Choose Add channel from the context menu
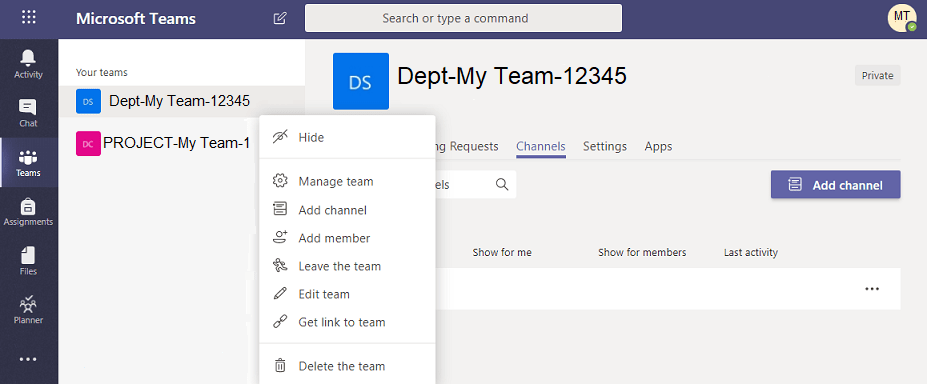This screenshot has height=384, width=927. (348, 210)
